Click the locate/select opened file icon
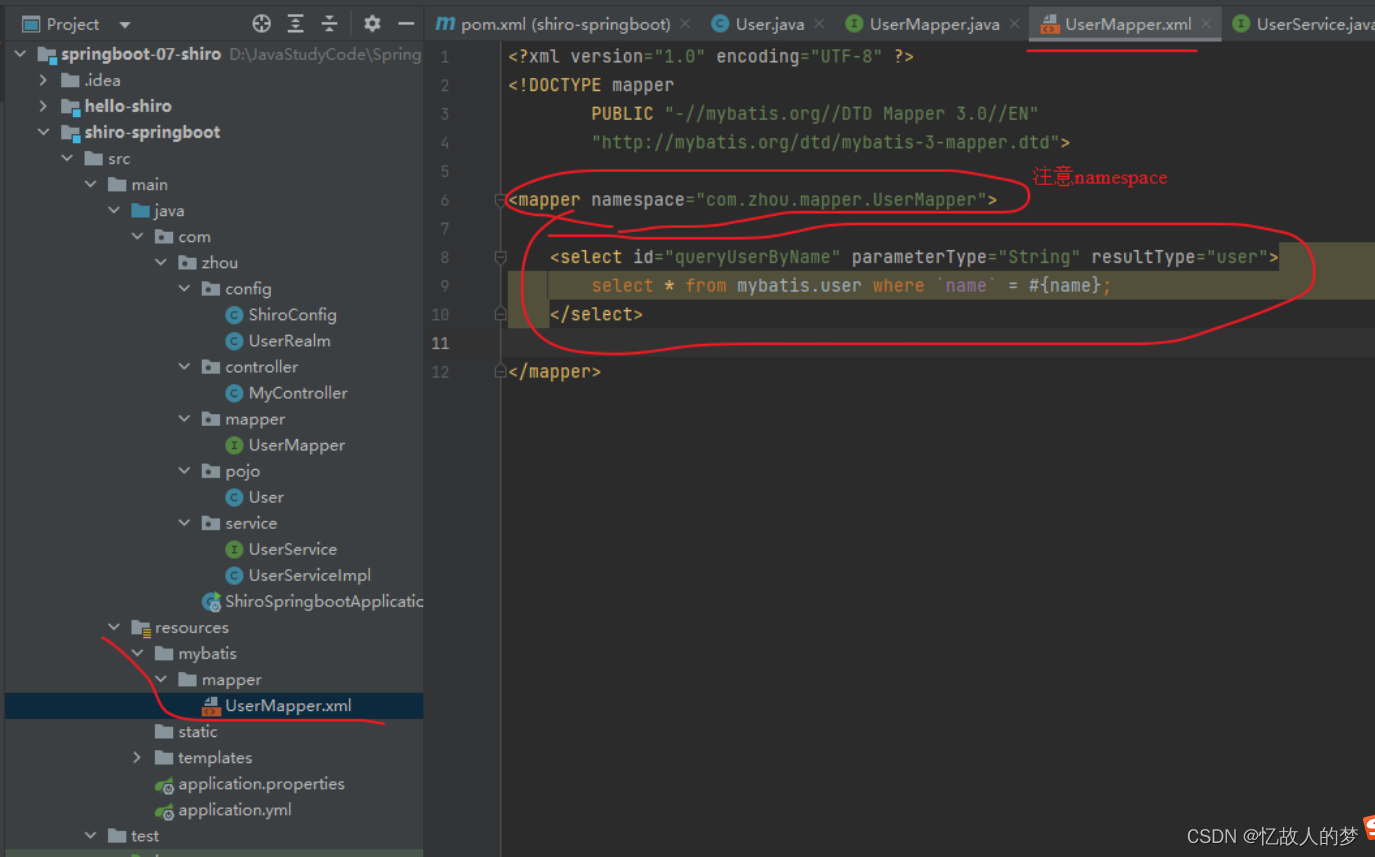This screenshot has width=1375, height=857. click(x=262, y=24)
